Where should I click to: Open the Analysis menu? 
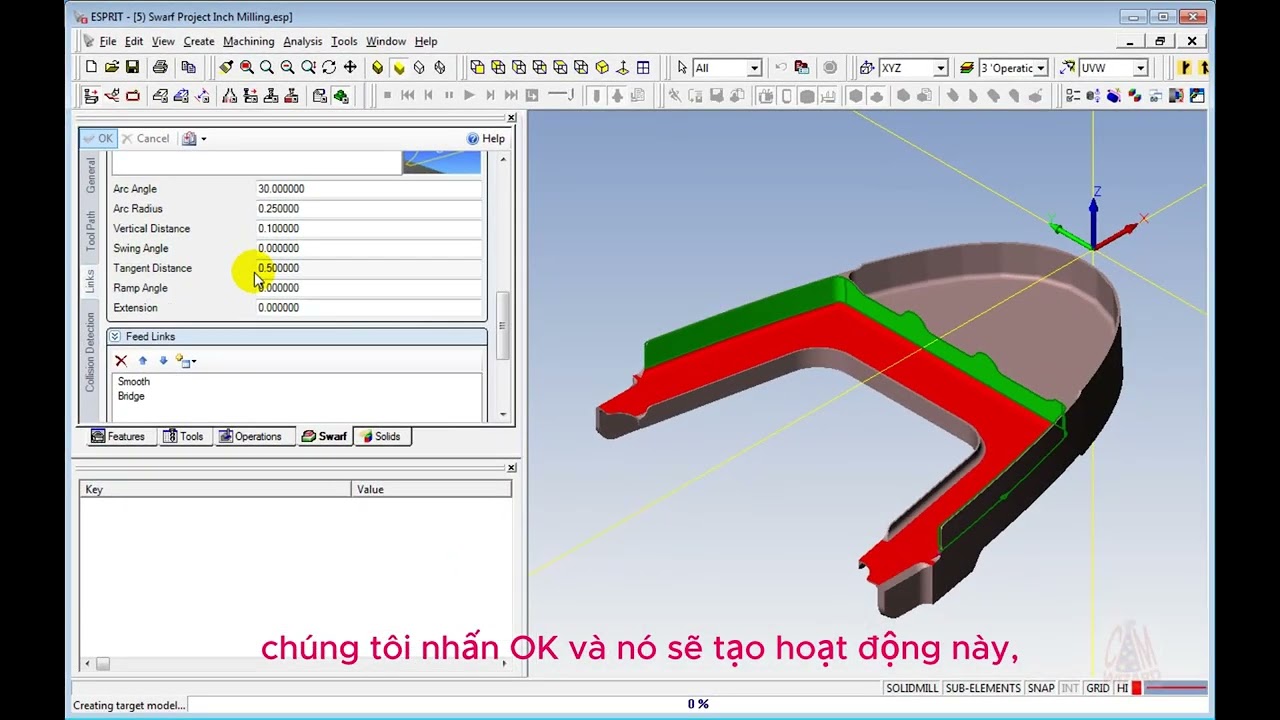pyautogui.click(x=302, y=41)
